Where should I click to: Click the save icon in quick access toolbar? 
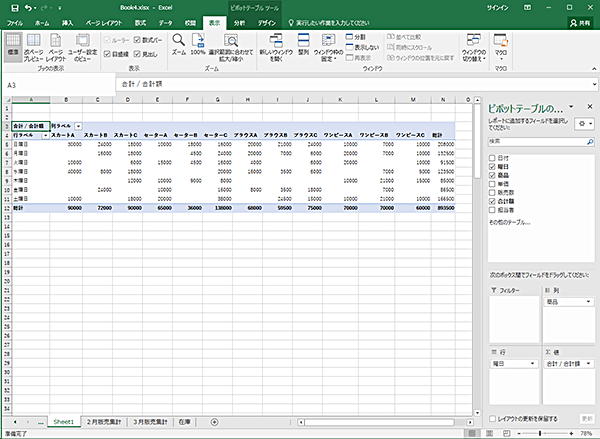(15, 8)
